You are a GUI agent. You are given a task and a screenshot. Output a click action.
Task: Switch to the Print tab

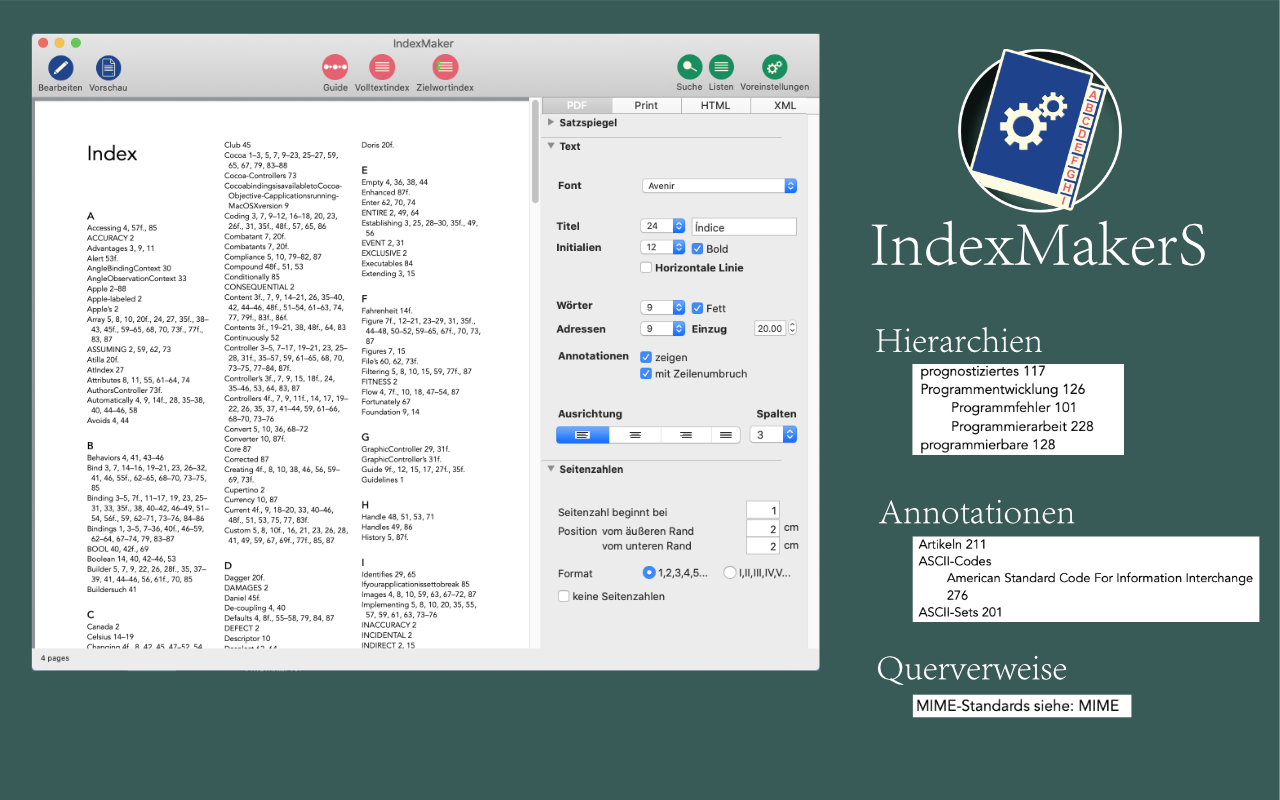646,105
